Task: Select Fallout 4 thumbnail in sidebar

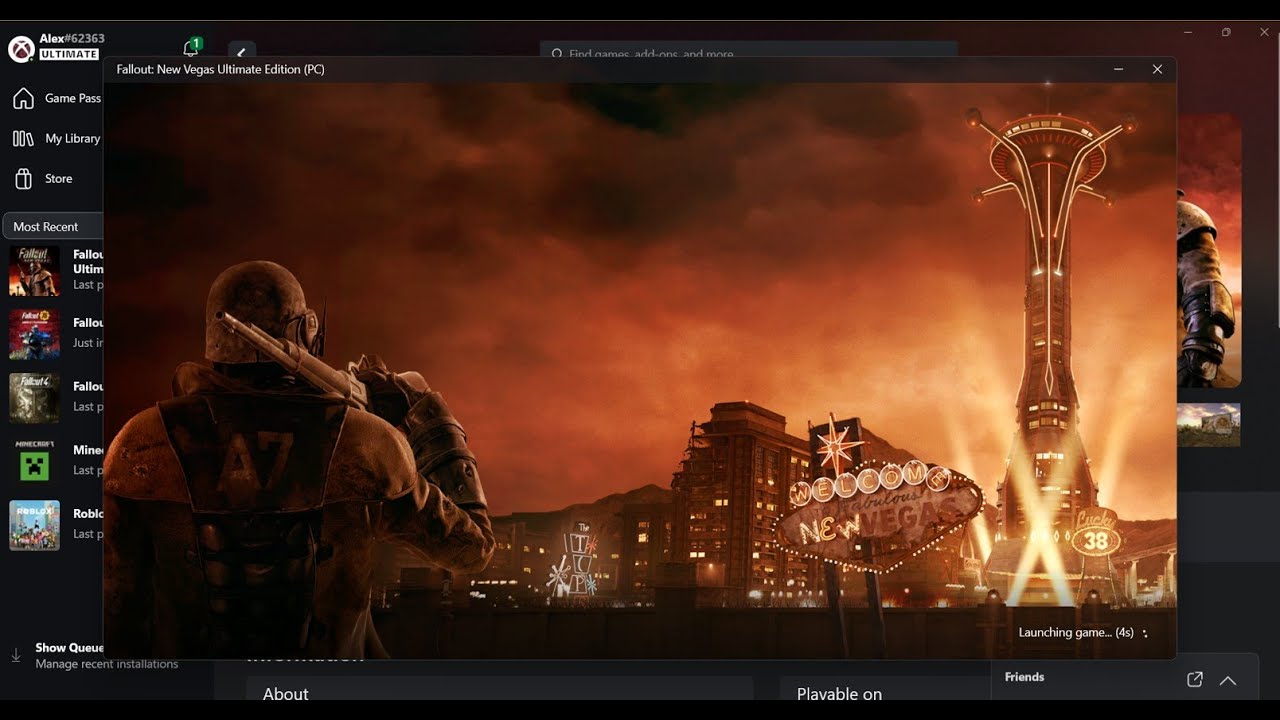Action: click(x=34, y=398)
